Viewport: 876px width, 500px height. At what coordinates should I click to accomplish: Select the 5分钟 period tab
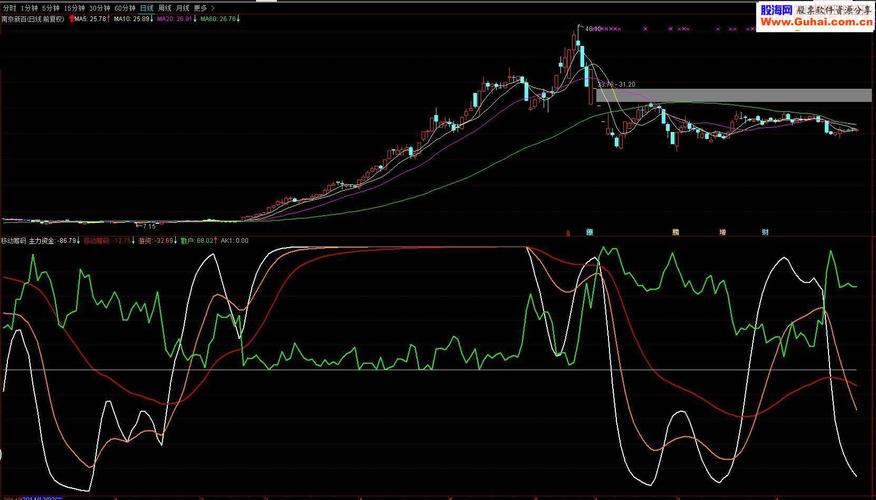tap(51, 8)
